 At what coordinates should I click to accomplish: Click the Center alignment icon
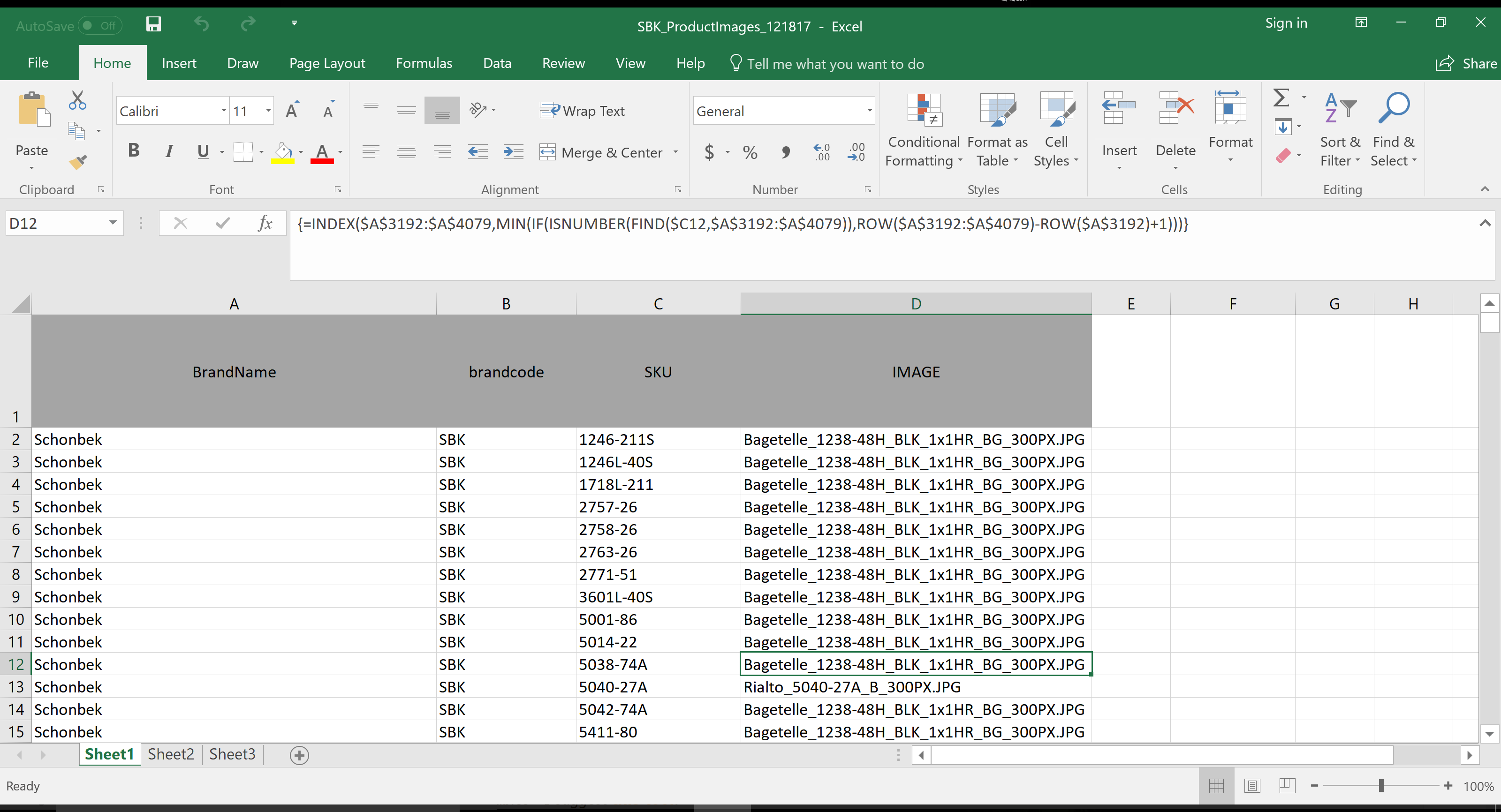pos(406,152)
